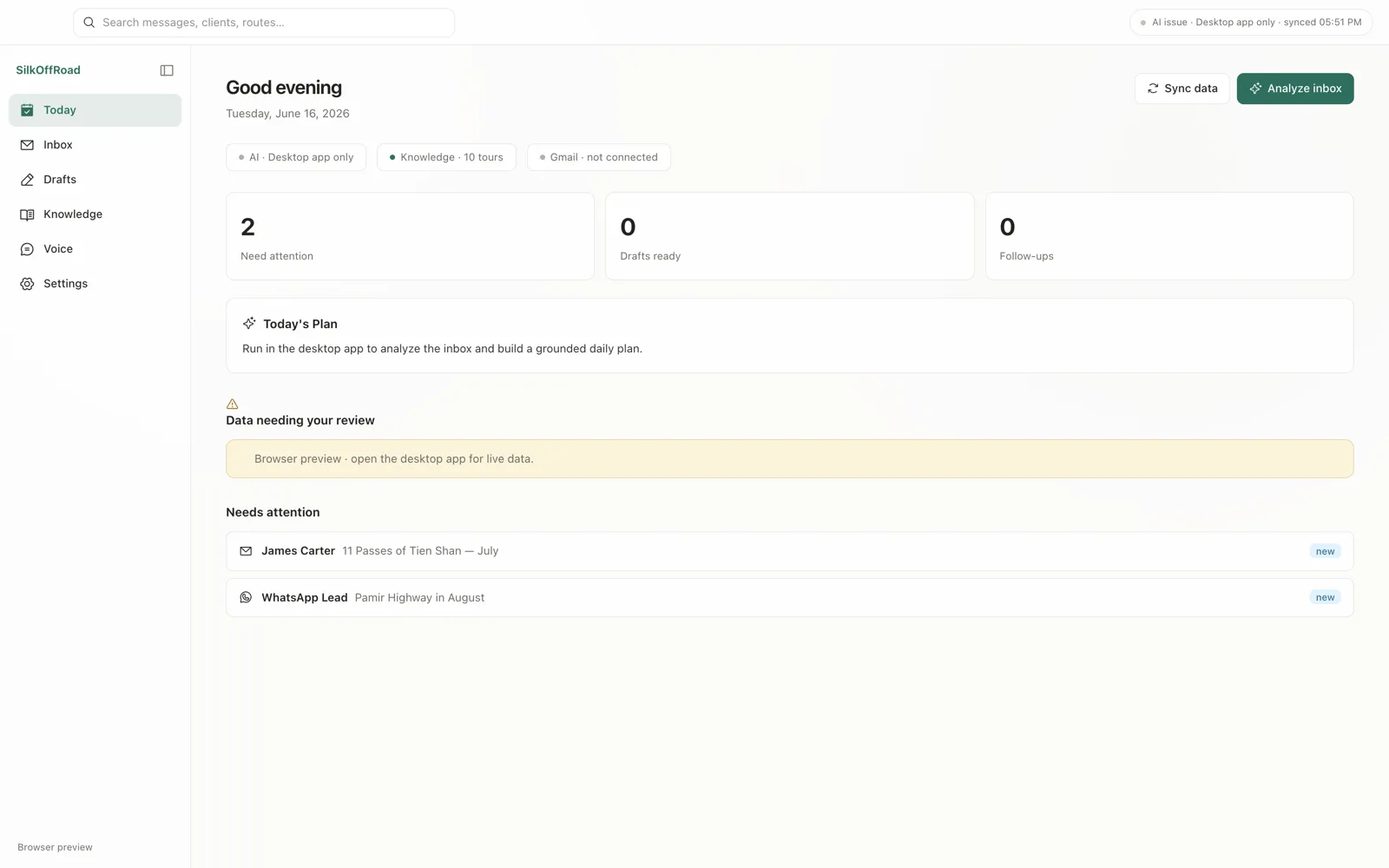
Task: Click the AI issue sync status pill
Action: [x=1251, y=23]
